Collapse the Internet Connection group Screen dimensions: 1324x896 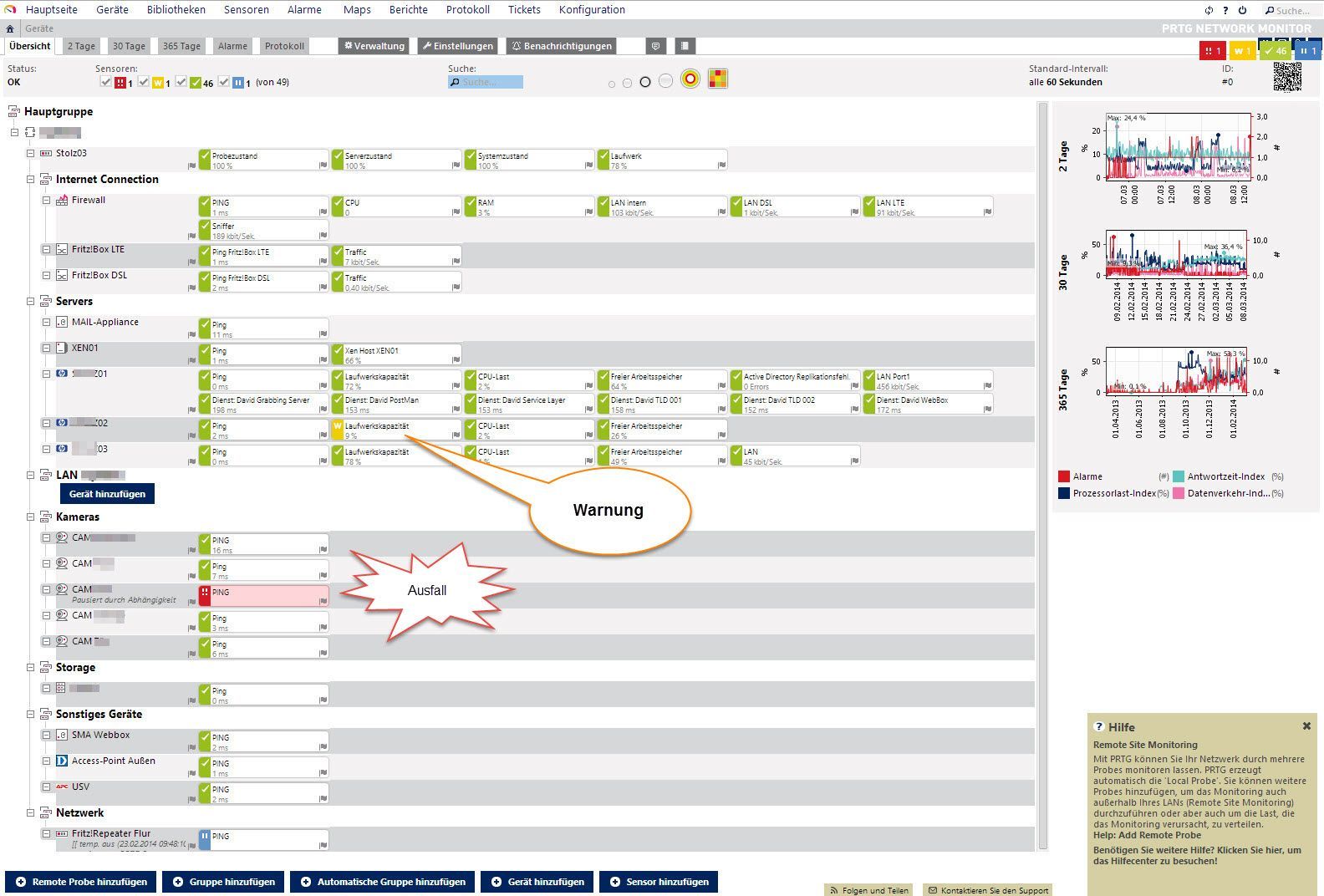click(x=31, y=180)
